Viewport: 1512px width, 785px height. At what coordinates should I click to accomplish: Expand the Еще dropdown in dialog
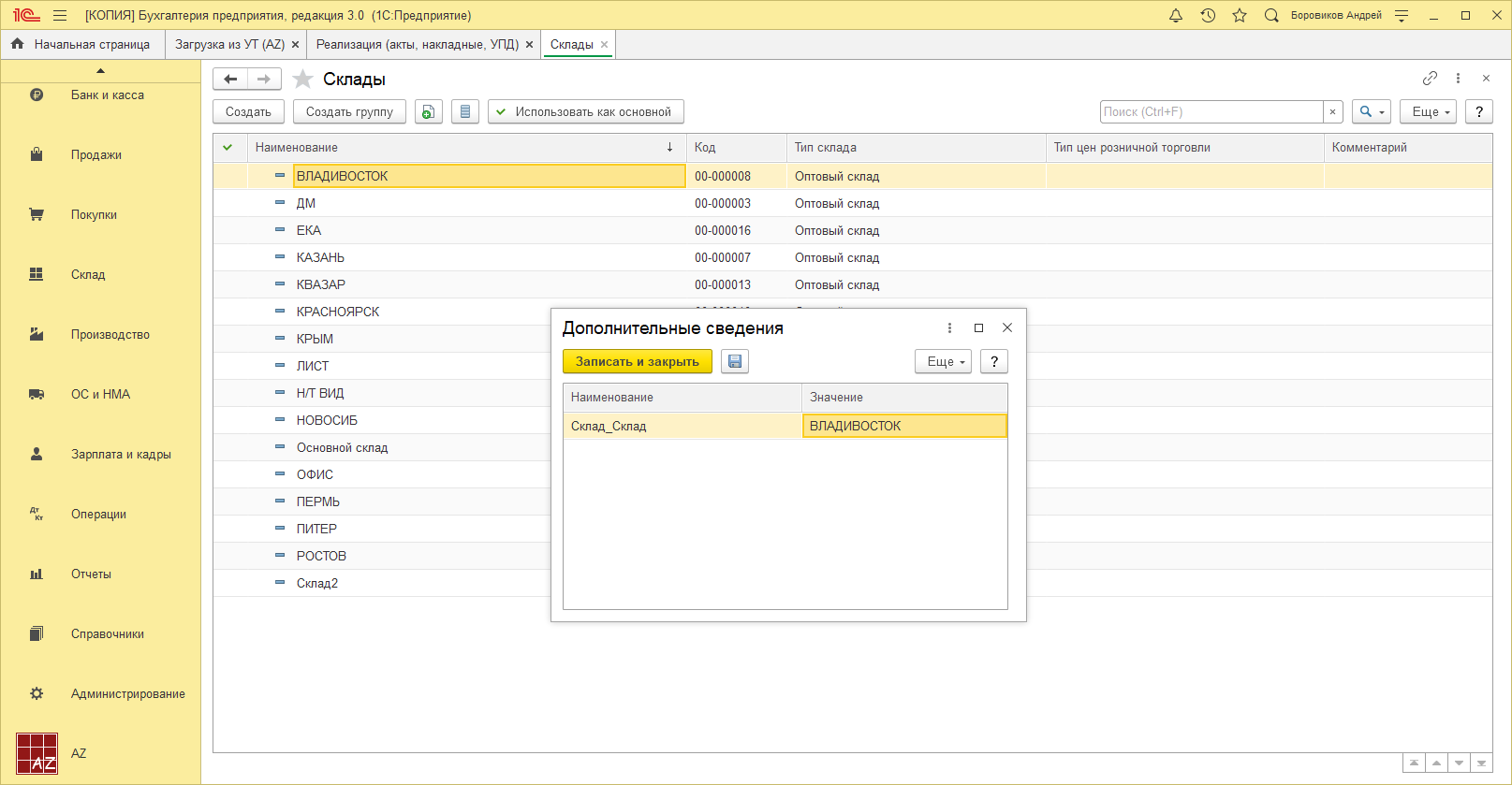(943, 361)
